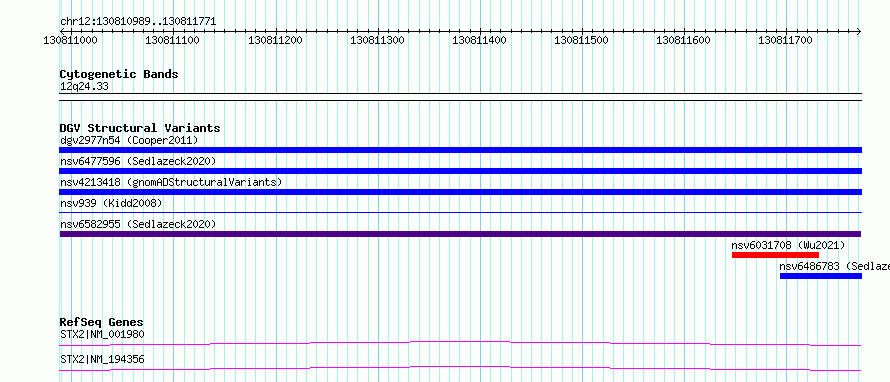Viewport: 890px width, 382px height.
Task: Click the nsv6031708 (Wu2021) variant label
Action: [788, 245]
